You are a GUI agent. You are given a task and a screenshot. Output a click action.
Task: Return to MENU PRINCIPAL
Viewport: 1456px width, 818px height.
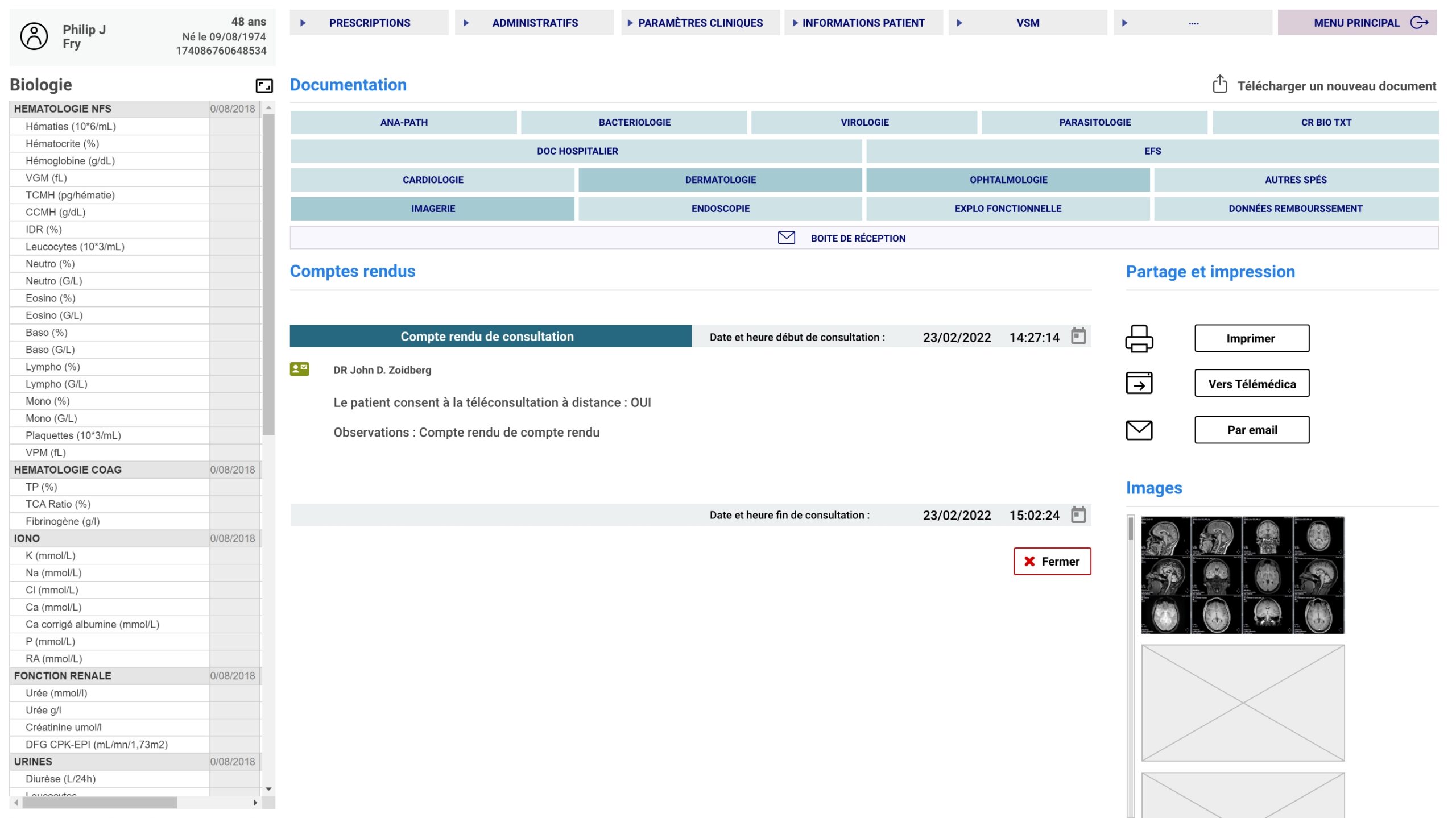1356,23
